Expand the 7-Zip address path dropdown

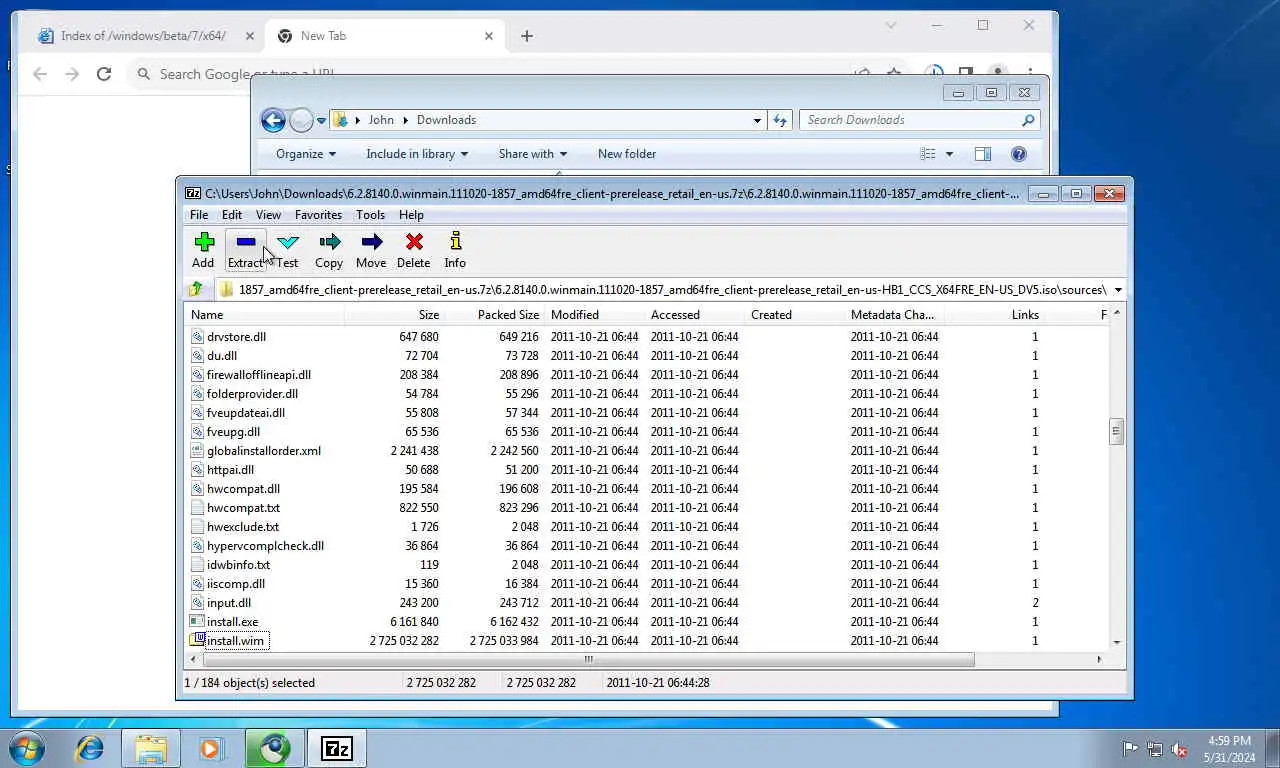point(1117,290)
